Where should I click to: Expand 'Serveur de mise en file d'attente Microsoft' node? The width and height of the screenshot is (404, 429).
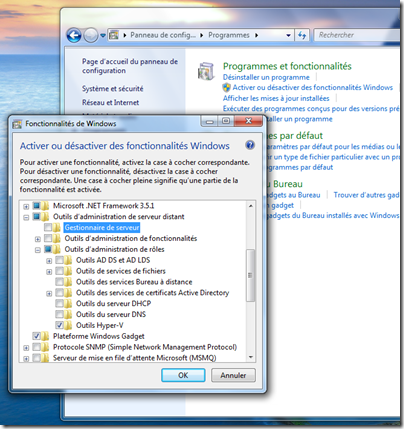pyautogui.click(x=26, y=359)
